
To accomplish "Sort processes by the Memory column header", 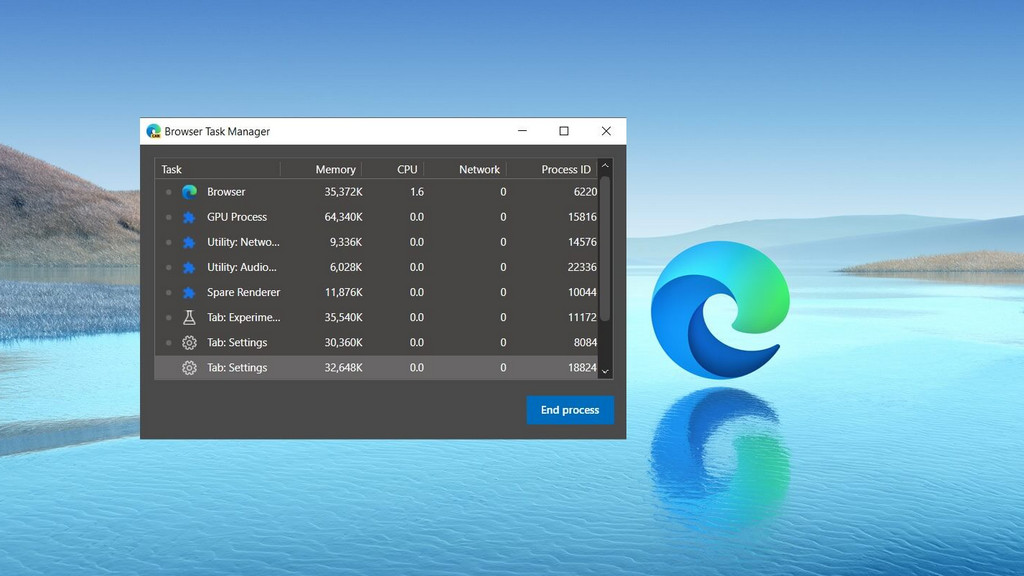I will pyautogui.click(x=321, y=169).
